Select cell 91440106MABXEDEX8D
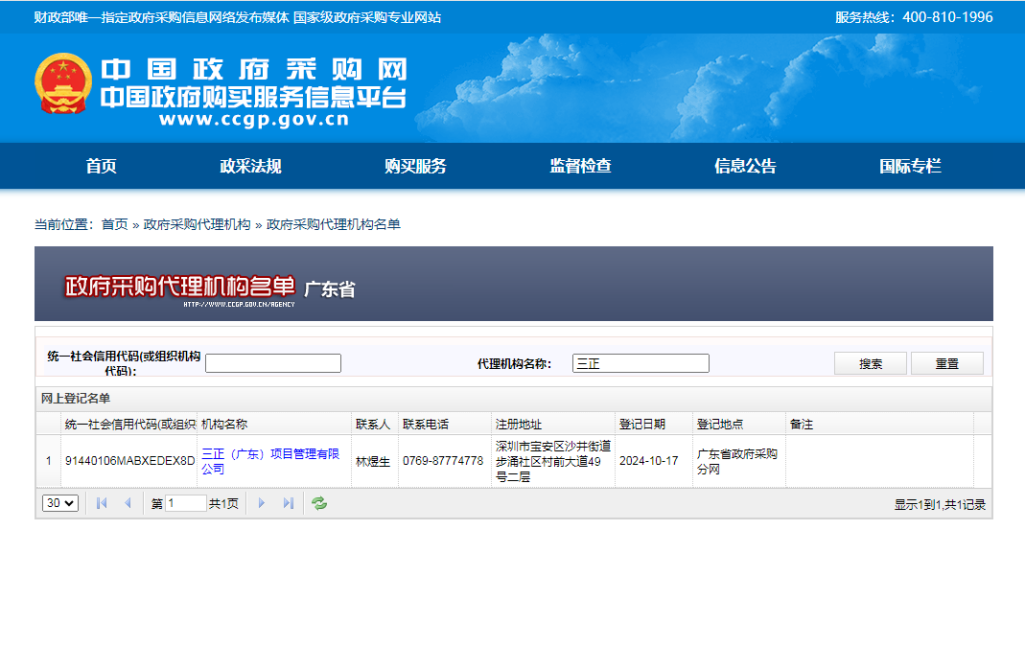 pos(129,461)
